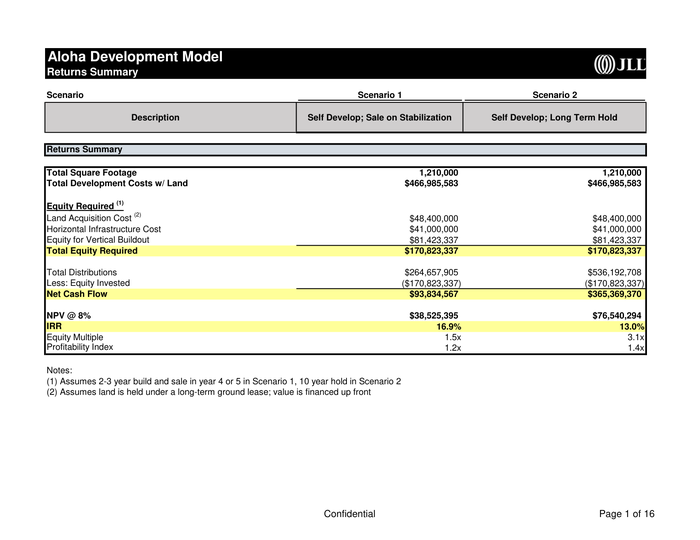The width and height of the screenshot is (700, 540).
Task: Select the 'Scenario 1' column heading
Action: click(379, 95)
